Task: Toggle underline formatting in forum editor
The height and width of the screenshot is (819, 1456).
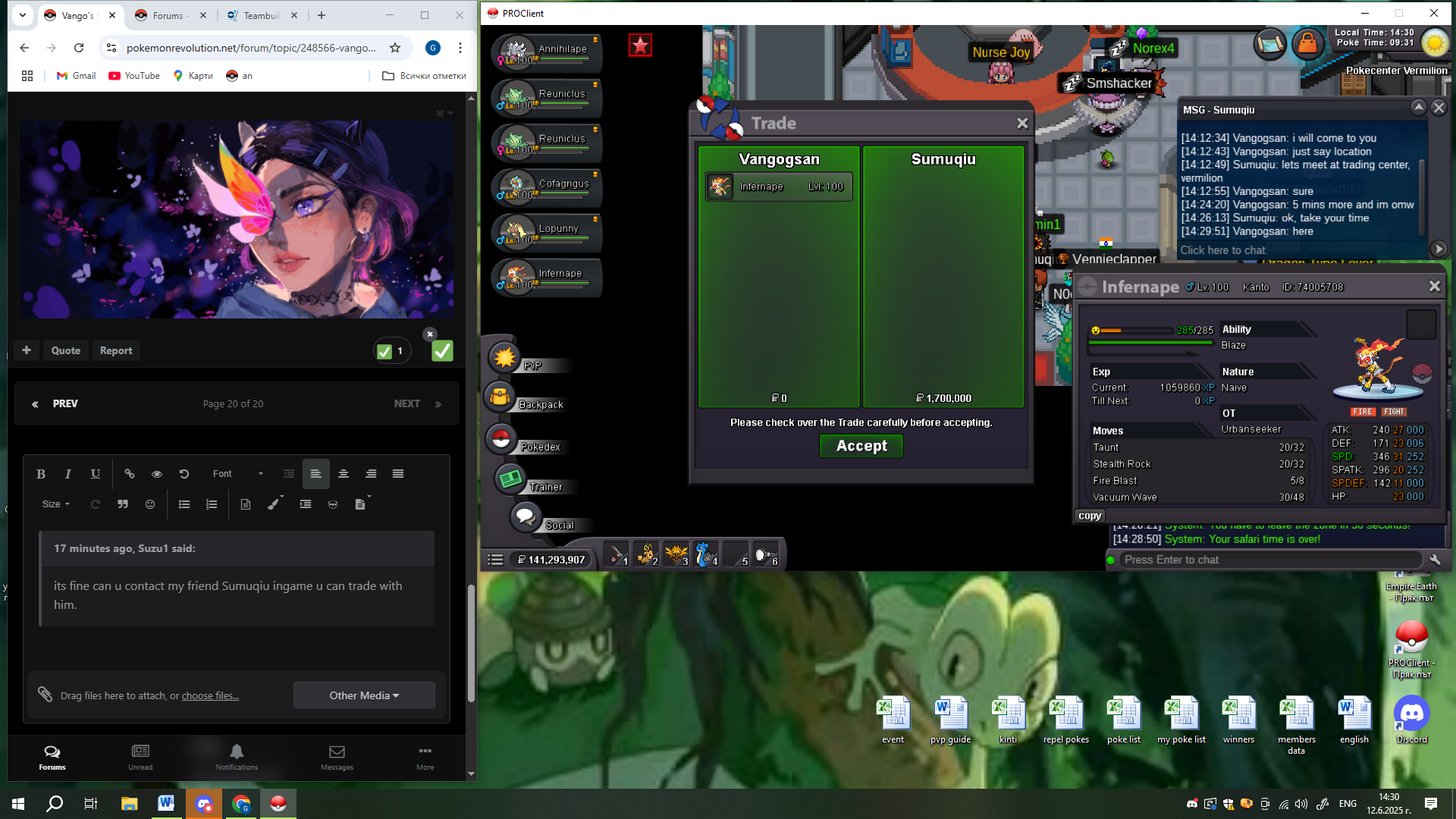Action: pyautogui.click(x=96, y=474)
